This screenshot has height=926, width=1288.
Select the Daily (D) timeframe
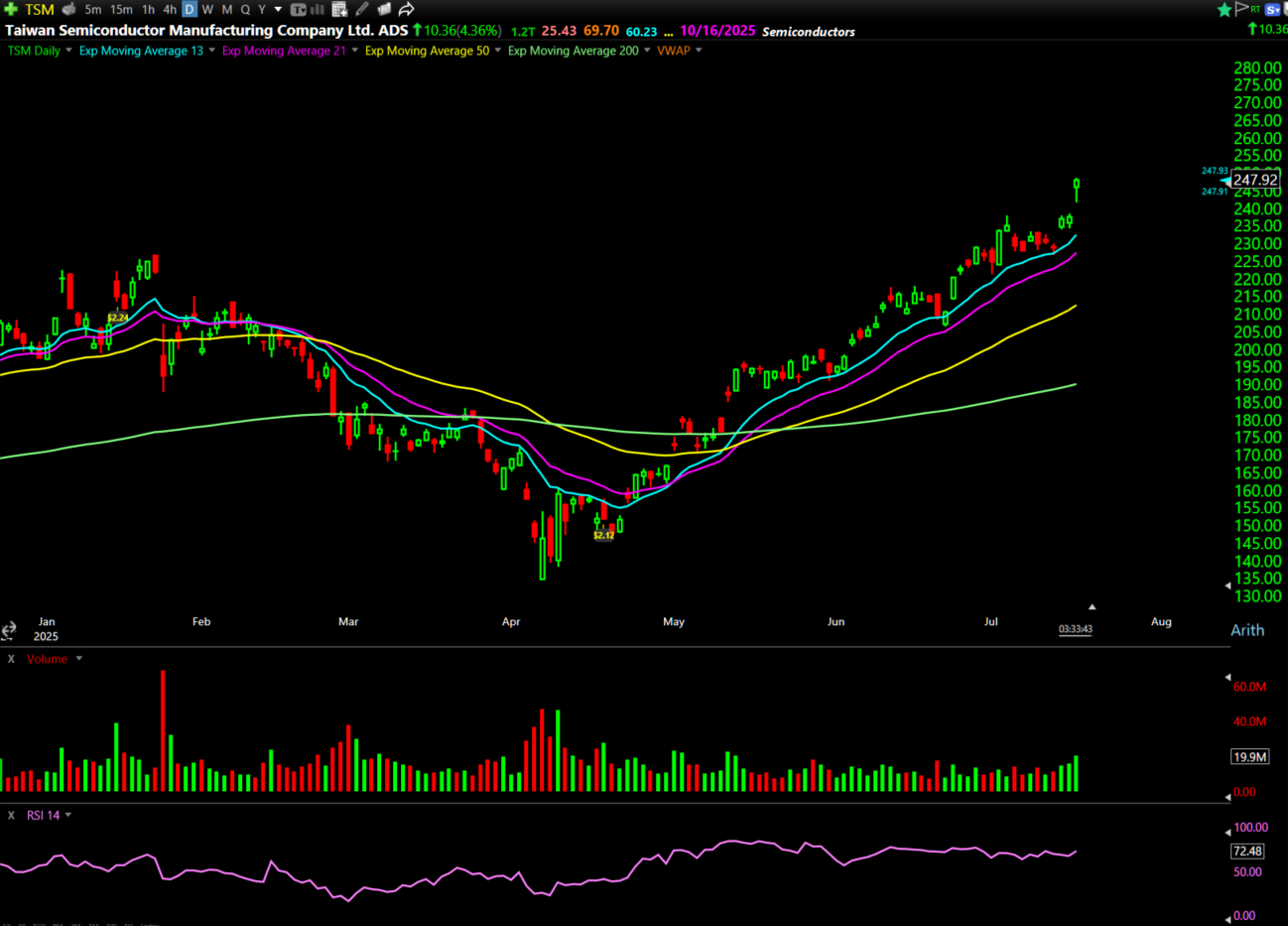tap(190, 9)
